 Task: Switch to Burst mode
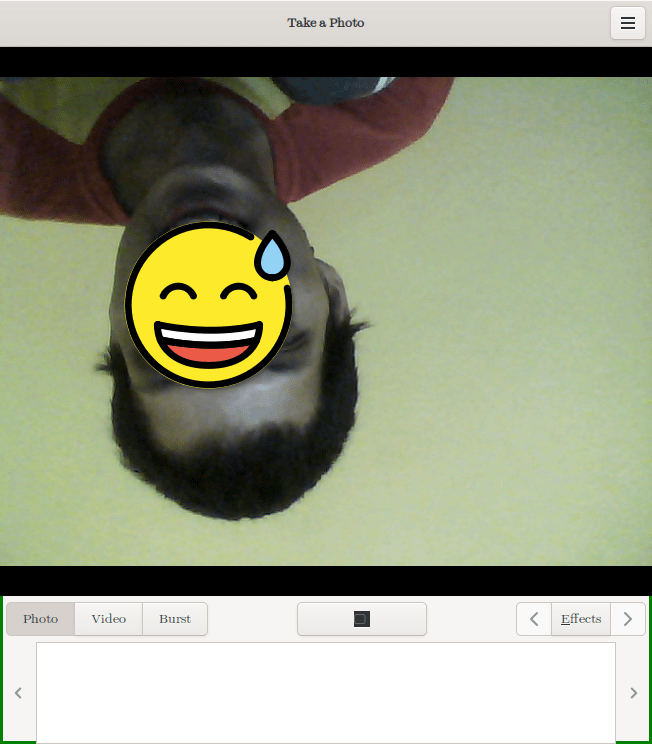(175, 619)
